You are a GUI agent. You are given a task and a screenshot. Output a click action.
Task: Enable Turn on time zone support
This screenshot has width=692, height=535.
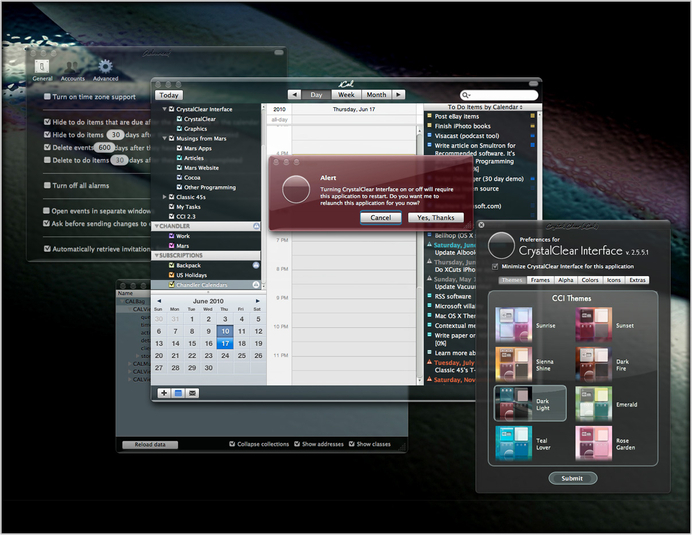click(x=47, y=97)
